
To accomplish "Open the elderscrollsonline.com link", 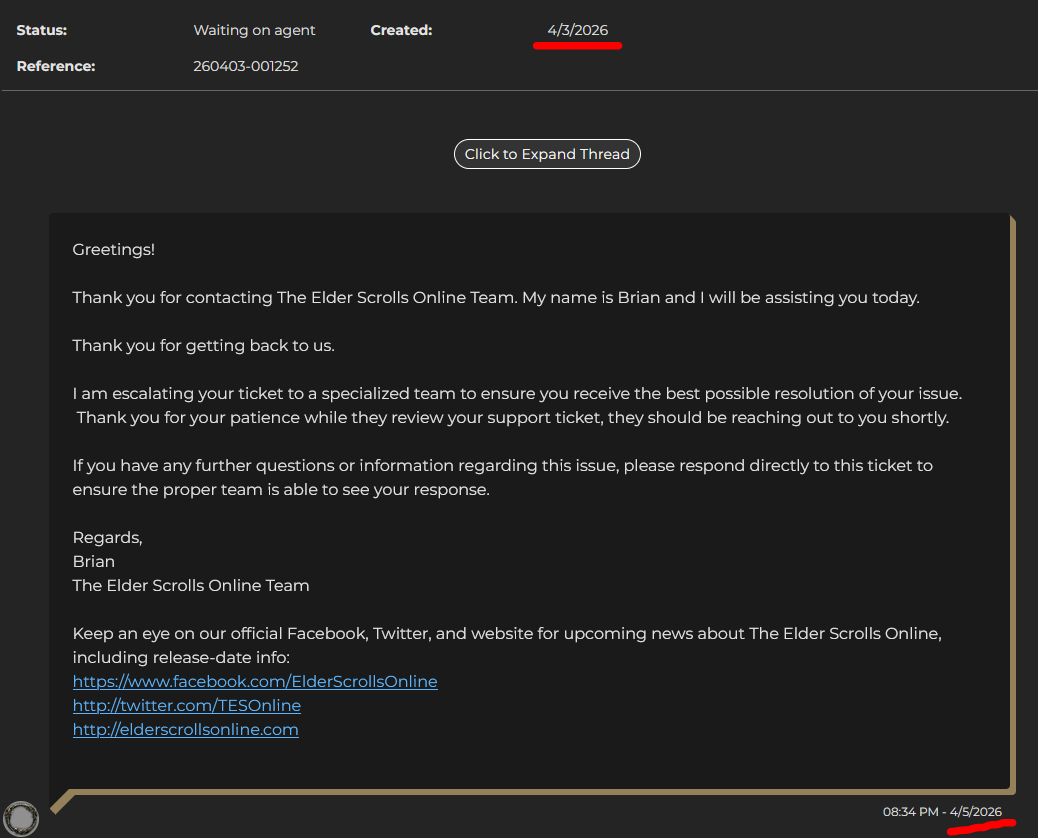I will coord(185,729).
